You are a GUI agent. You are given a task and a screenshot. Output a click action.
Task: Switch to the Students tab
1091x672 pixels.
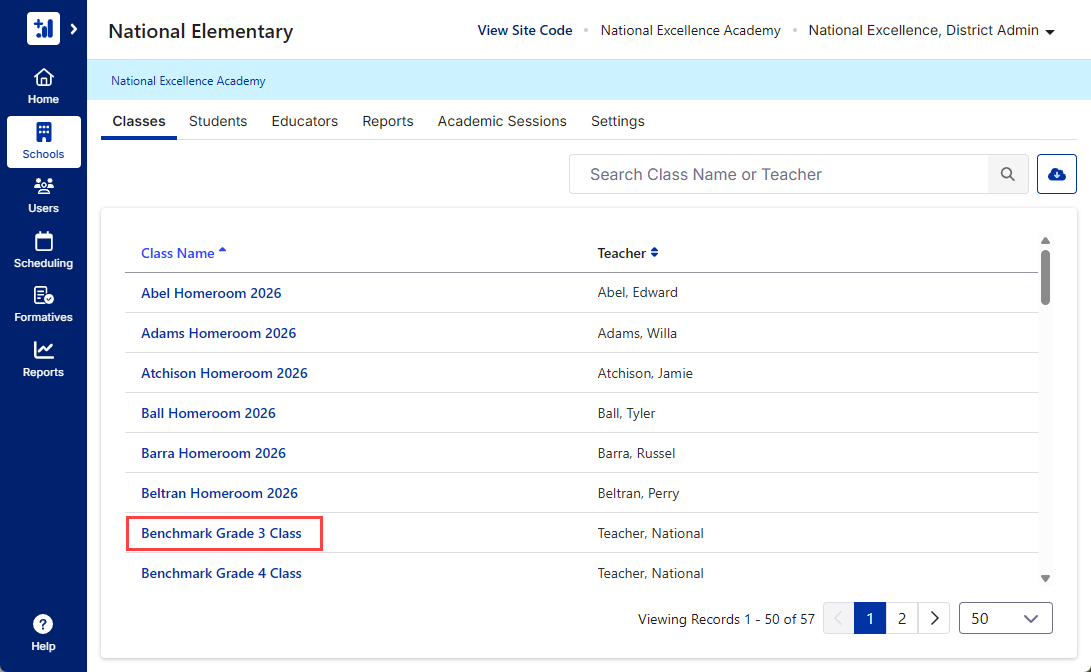pyautogui.click(x=218, y=121)
